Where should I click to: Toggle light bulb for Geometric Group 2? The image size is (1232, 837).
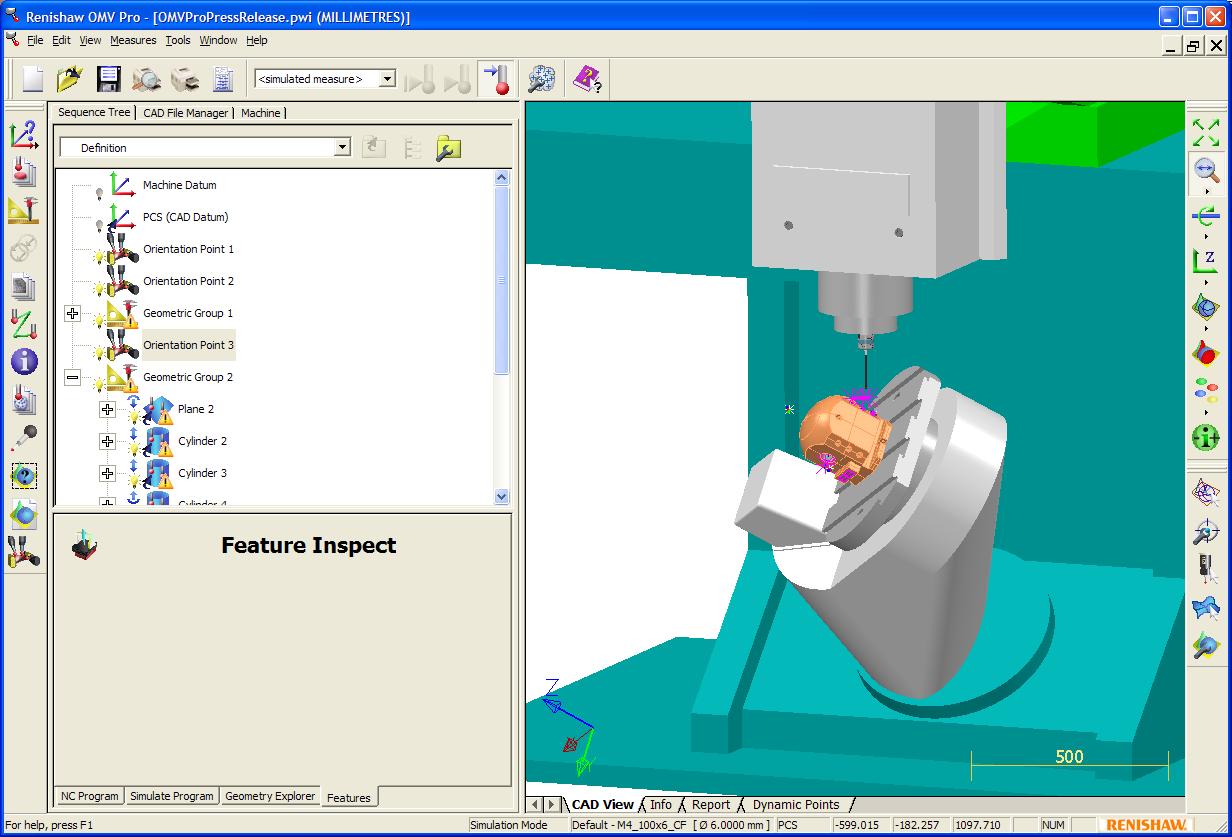coord(99,384)
